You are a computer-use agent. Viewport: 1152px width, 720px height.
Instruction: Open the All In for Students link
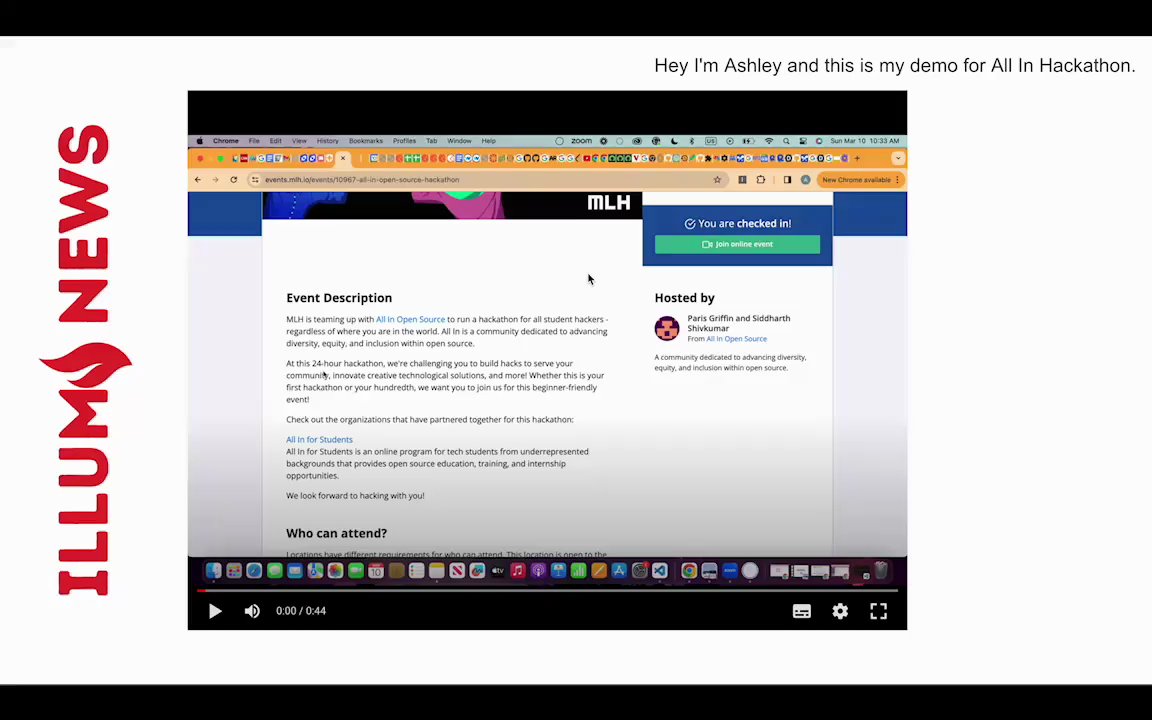coord(319,439)
